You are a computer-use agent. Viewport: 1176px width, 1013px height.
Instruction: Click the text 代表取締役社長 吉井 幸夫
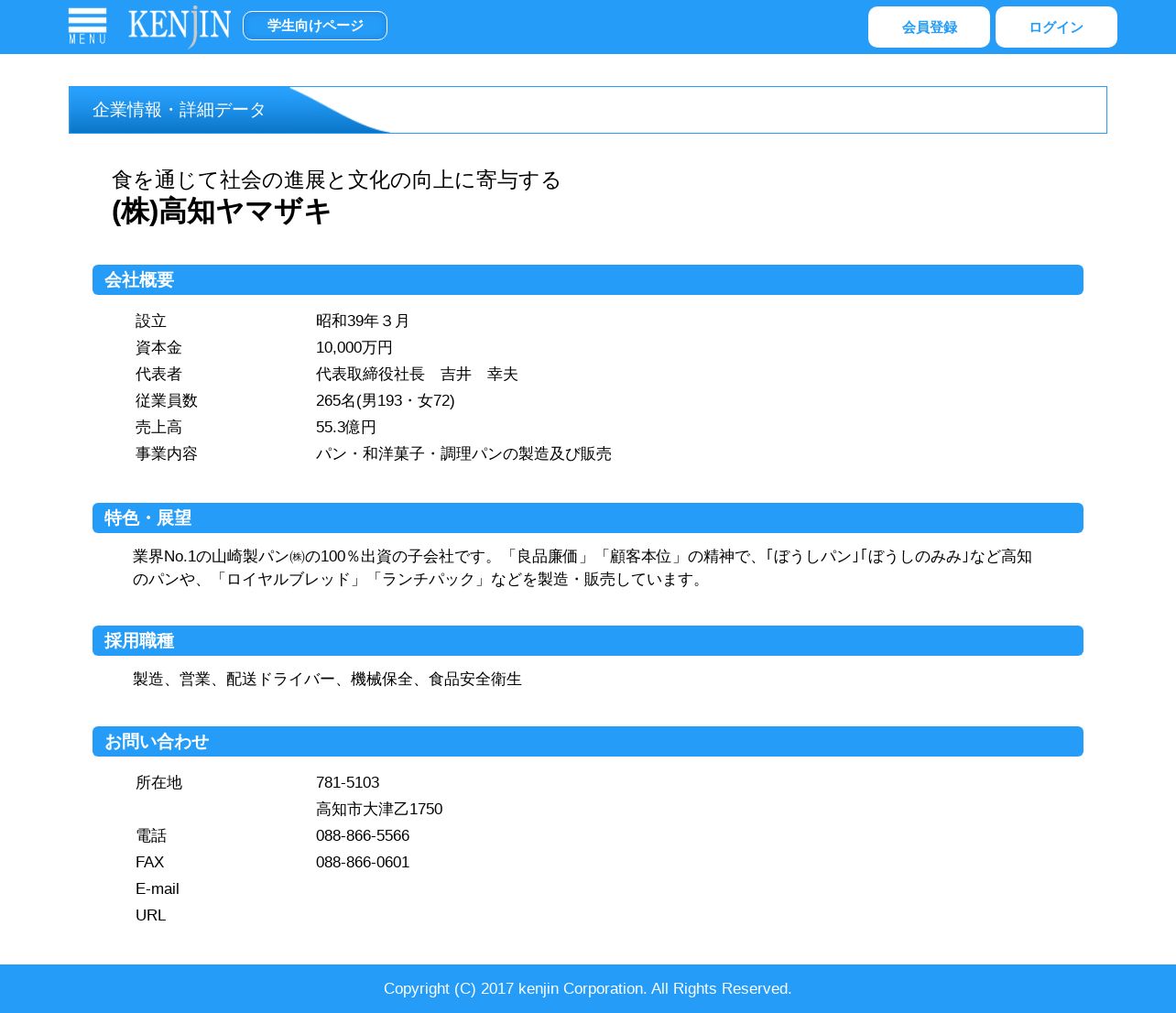[417, 375]
